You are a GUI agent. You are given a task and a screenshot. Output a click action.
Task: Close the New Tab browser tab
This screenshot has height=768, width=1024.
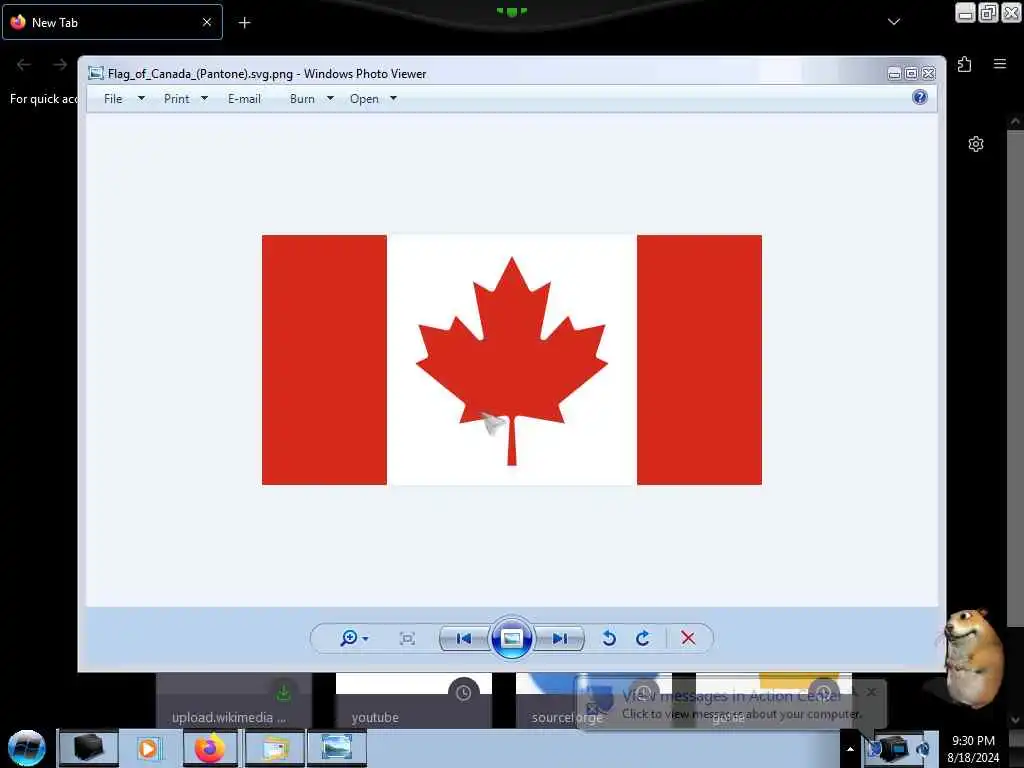click(x=207, y=22)
